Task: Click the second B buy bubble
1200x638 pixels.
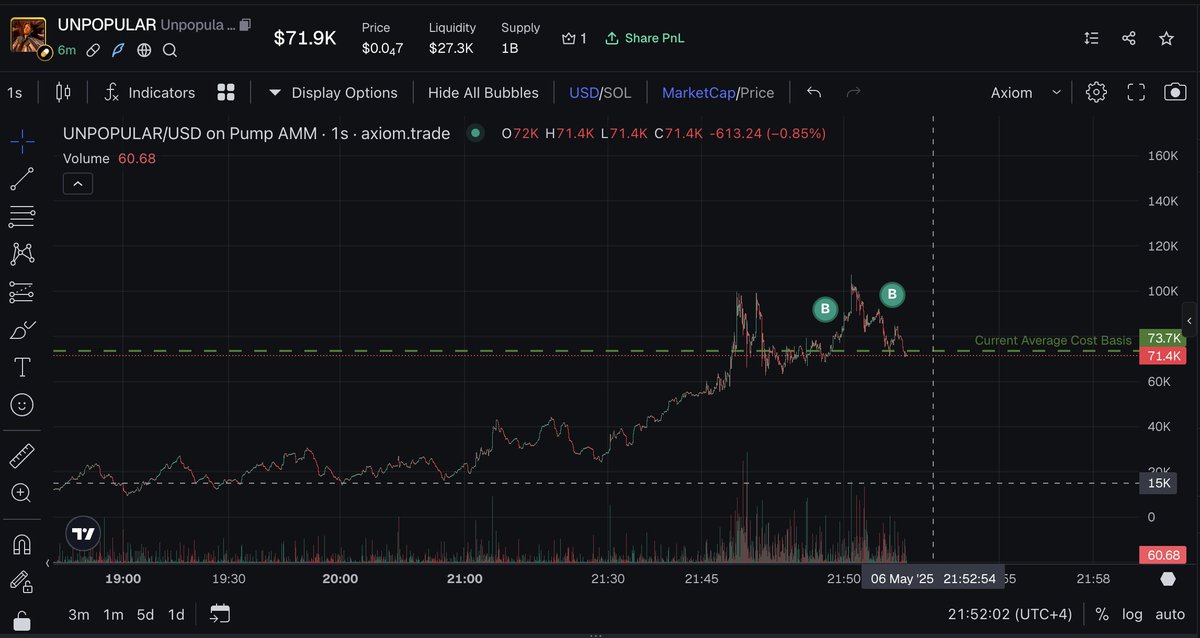Action: point(892,294)
